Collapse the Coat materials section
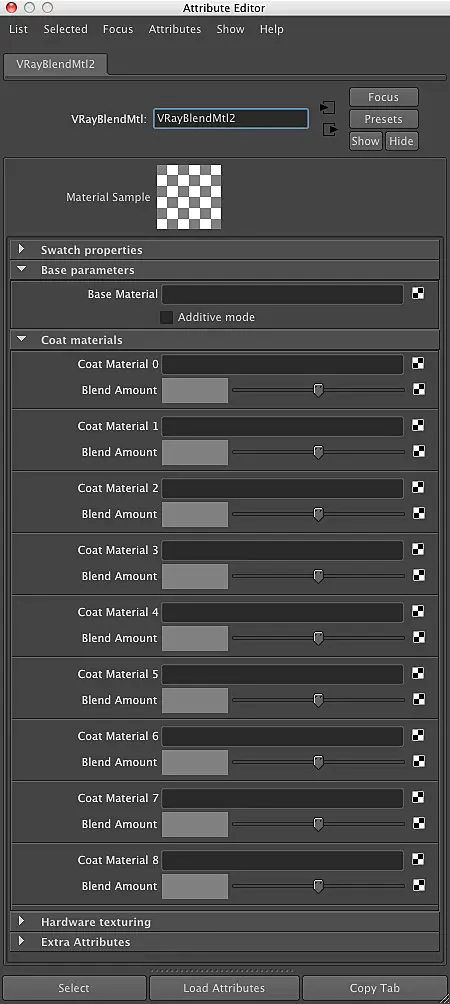450x1004 pixels. point(22,339)
